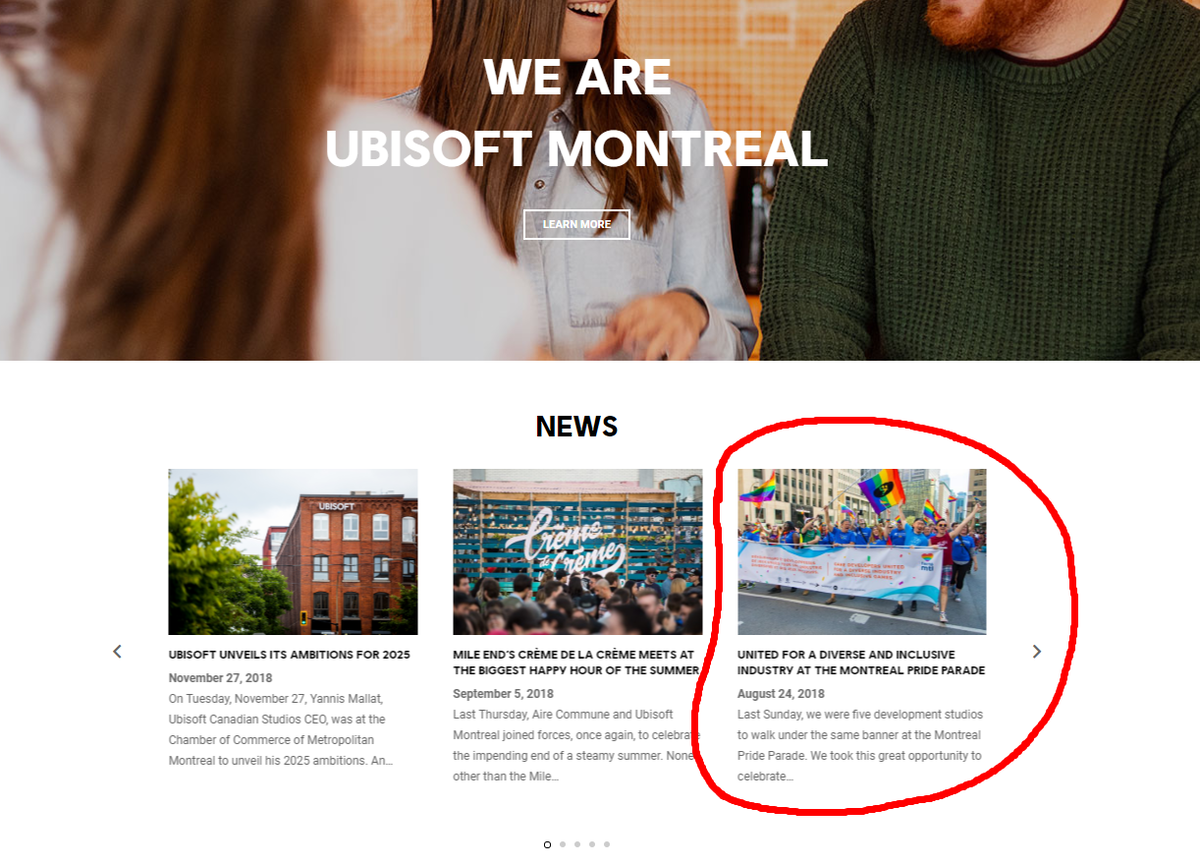Open the Ubisoft brick building thumbnail

pyautogui.click(x=293, y=552)
